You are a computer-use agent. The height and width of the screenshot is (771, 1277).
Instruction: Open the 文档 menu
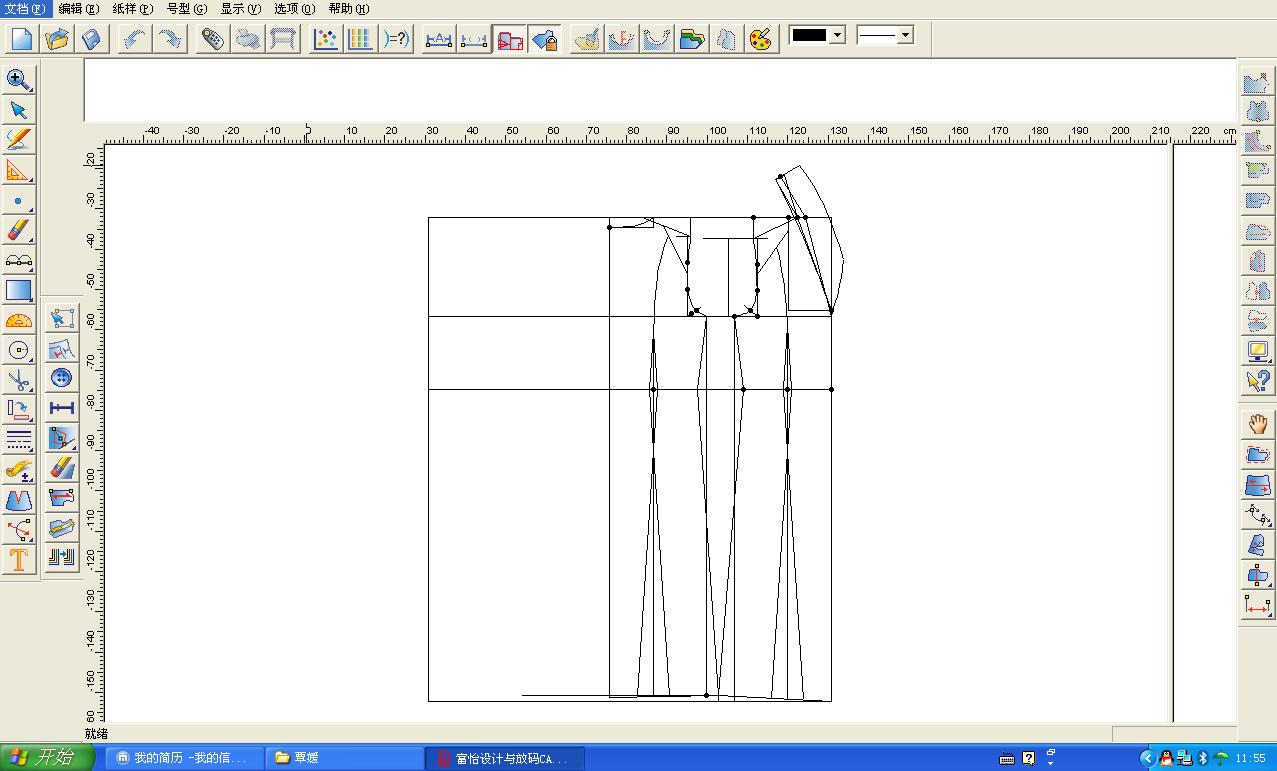coord(25,8)
